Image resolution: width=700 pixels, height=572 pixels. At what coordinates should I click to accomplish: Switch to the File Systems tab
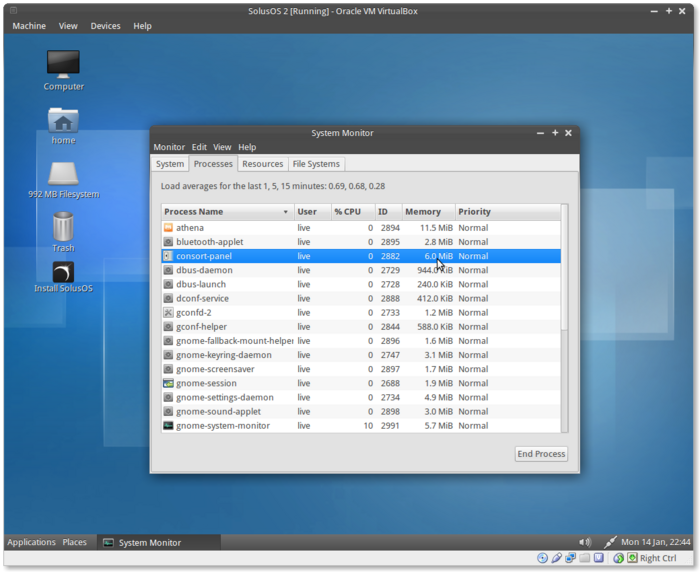316,164
